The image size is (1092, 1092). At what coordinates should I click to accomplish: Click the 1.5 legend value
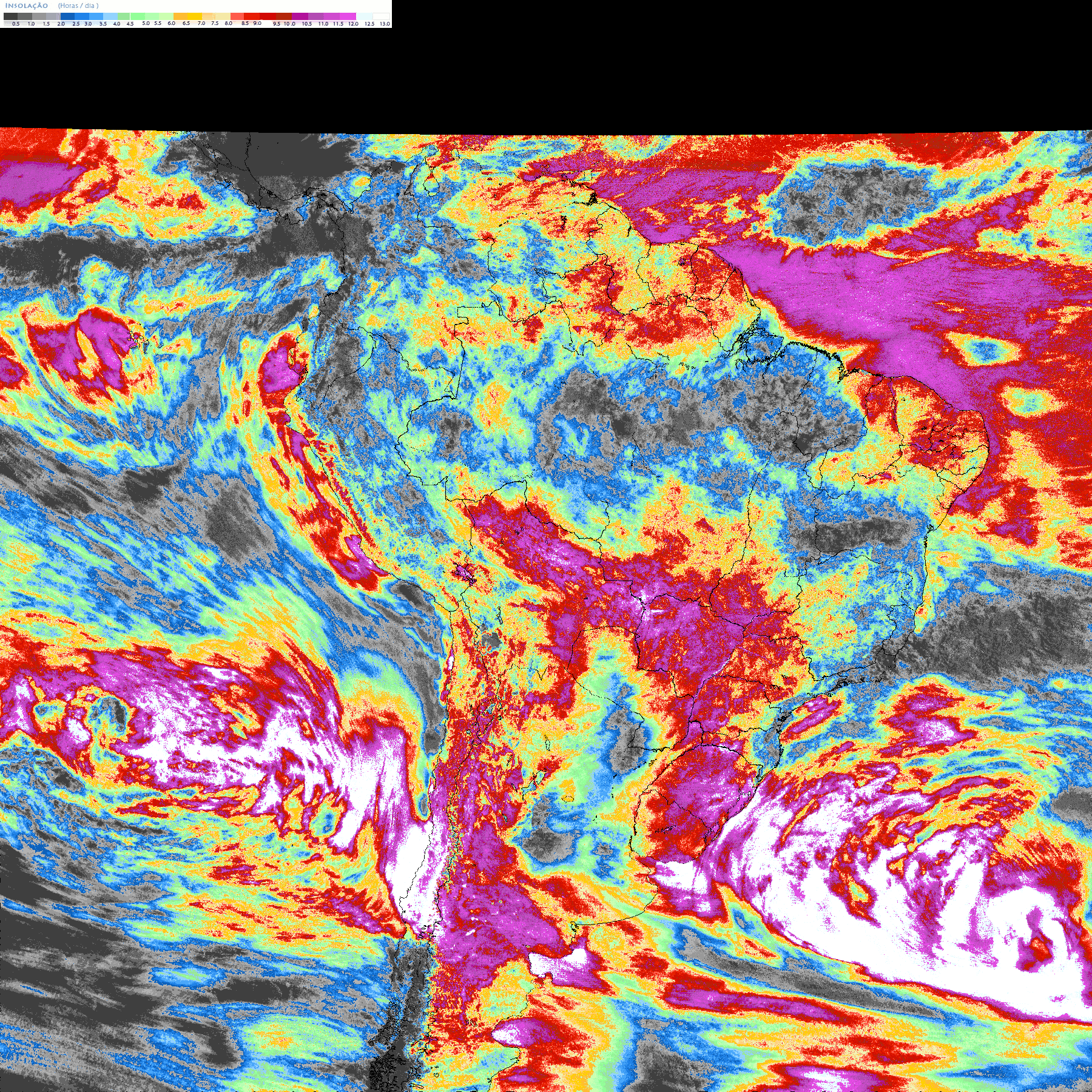[x=46, y=24]
